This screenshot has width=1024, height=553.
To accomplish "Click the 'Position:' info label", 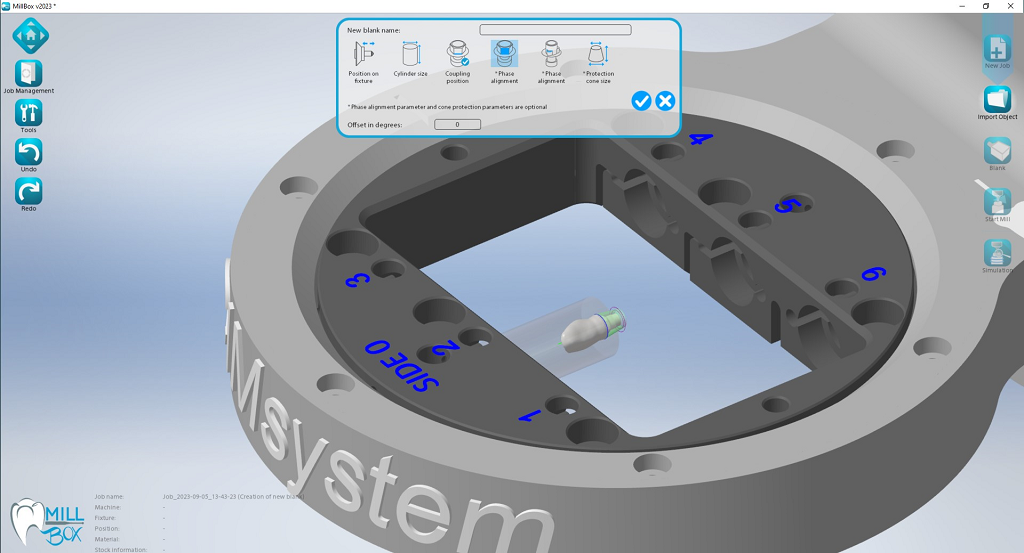I will [107, 528].
